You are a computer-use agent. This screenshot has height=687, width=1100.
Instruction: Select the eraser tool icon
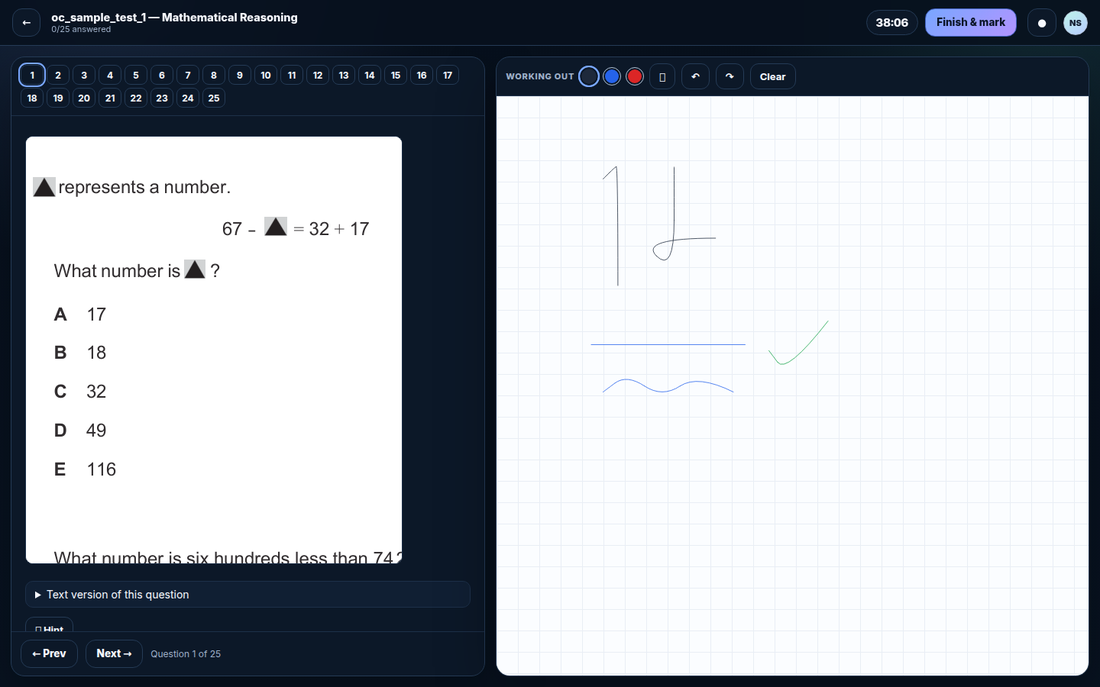[x=662, y=76]
